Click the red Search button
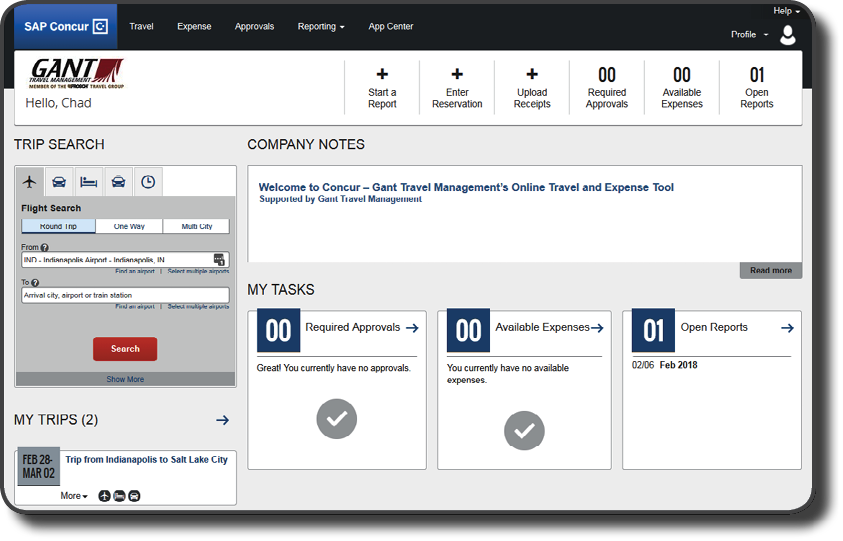Image resolution: width=843 pixels, height=541 pixels. tap(125, 349)
